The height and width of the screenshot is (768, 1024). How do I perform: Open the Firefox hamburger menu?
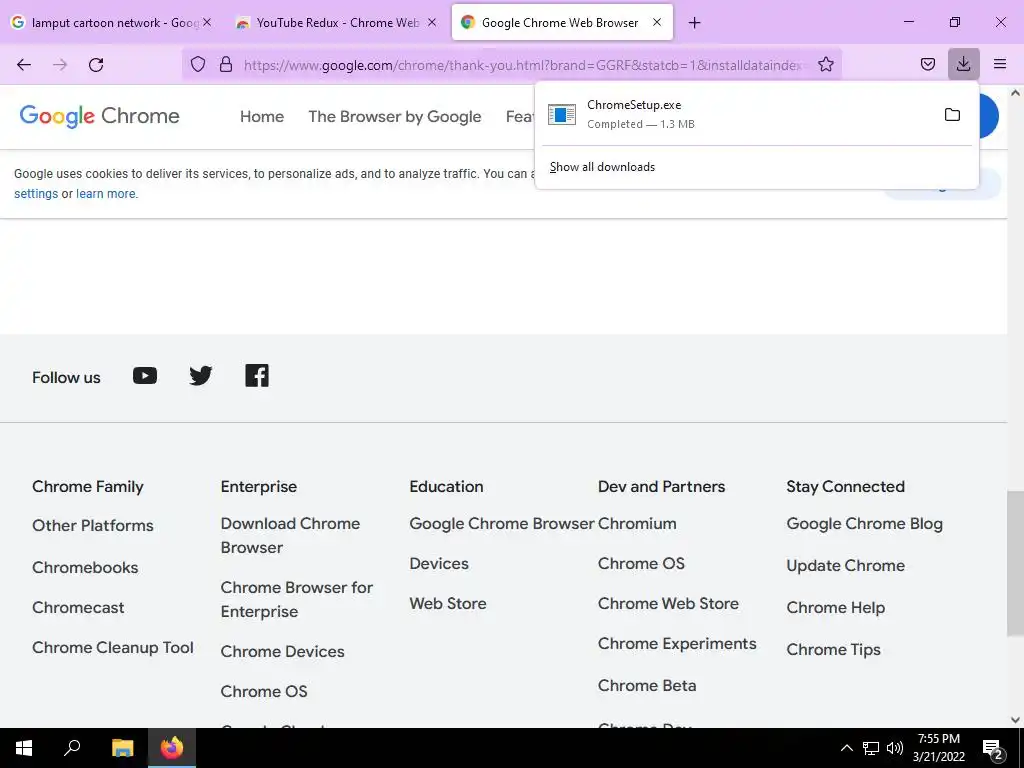click(1000, 64)
